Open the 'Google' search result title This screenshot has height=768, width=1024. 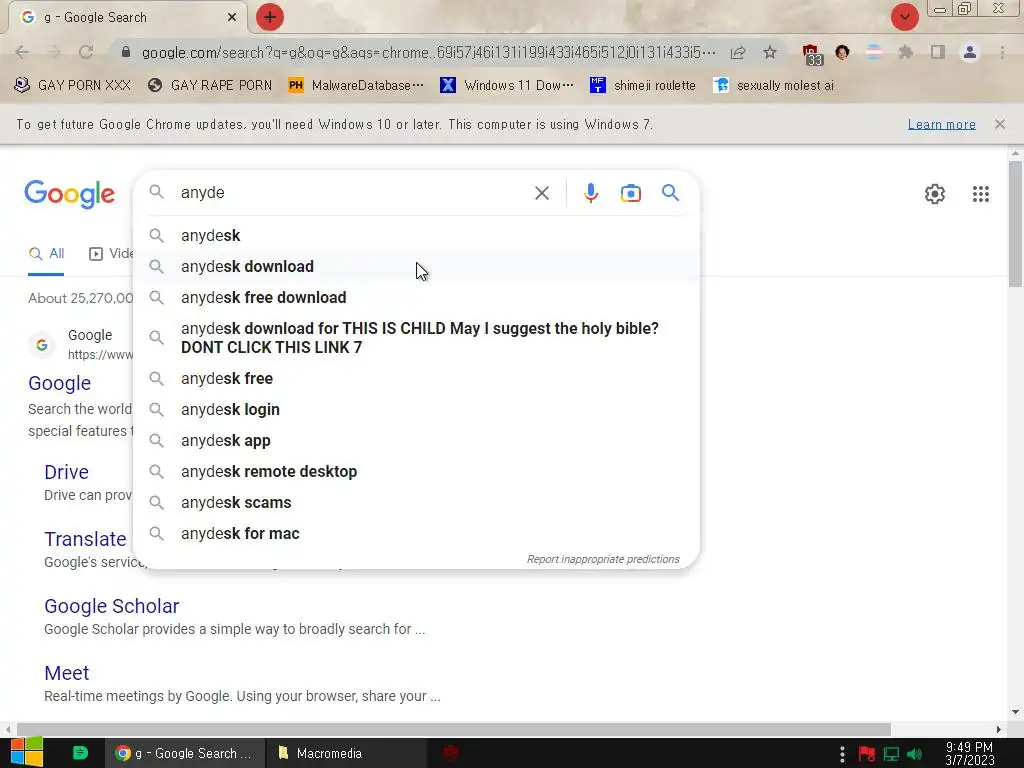tap(59, 383)
